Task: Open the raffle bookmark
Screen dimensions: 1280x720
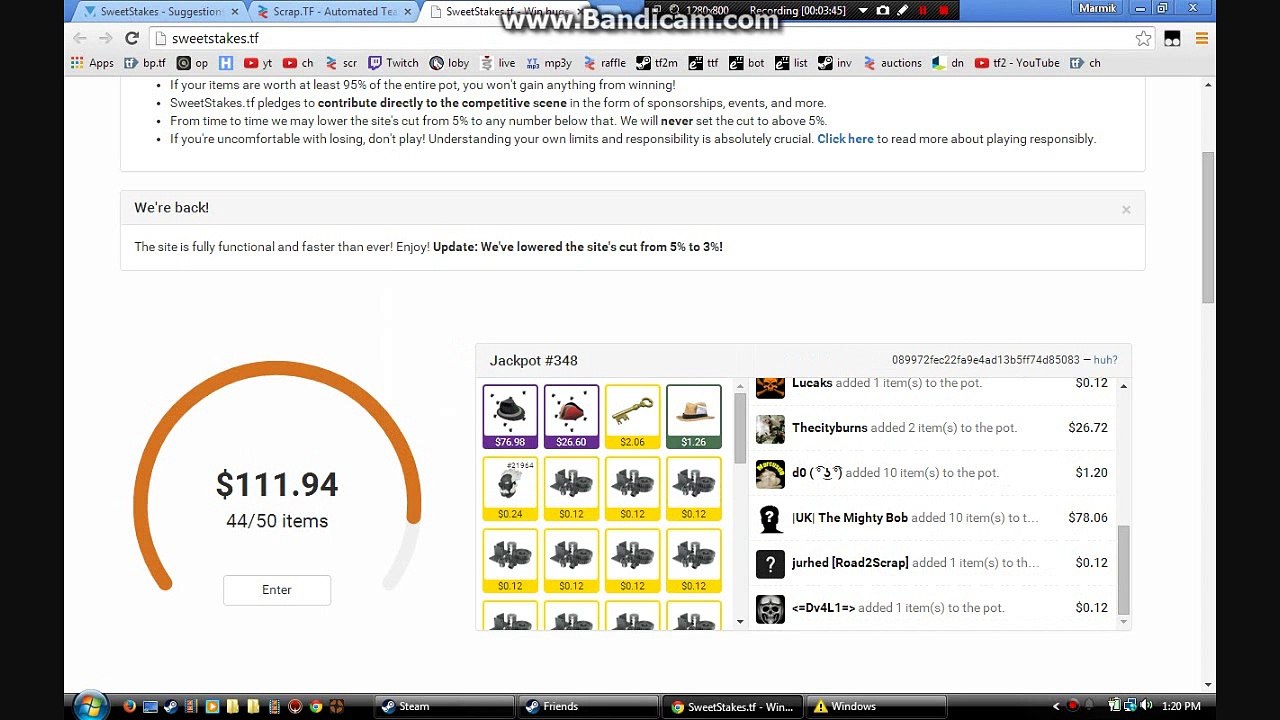Action: pyautogui.click(x=604, y=63)
